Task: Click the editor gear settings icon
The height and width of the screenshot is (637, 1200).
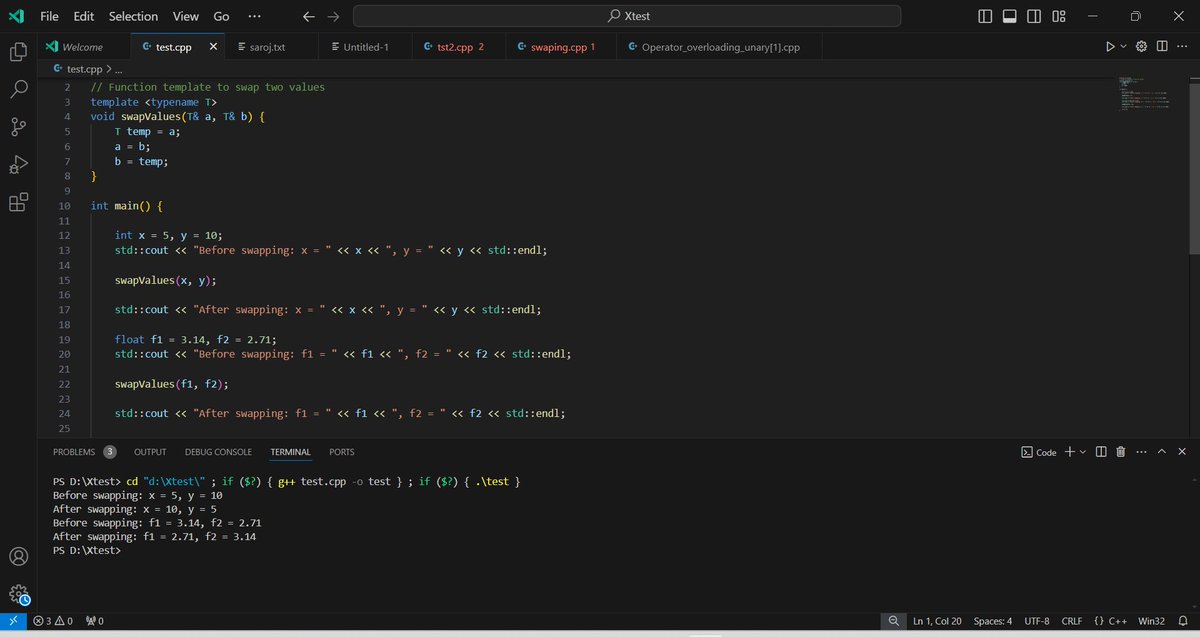Action: [1141, 47]
